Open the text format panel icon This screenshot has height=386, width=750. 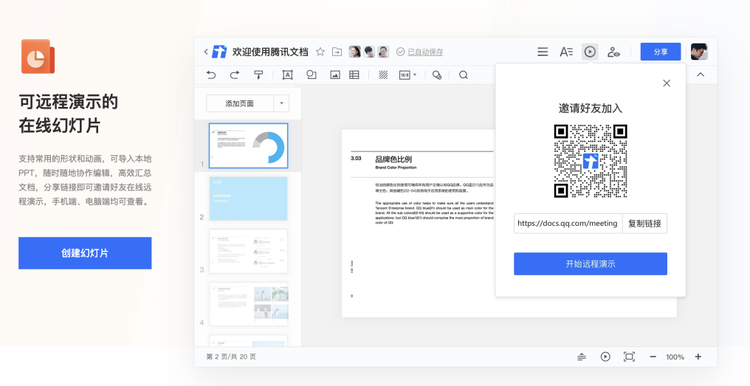click(566, 52)
